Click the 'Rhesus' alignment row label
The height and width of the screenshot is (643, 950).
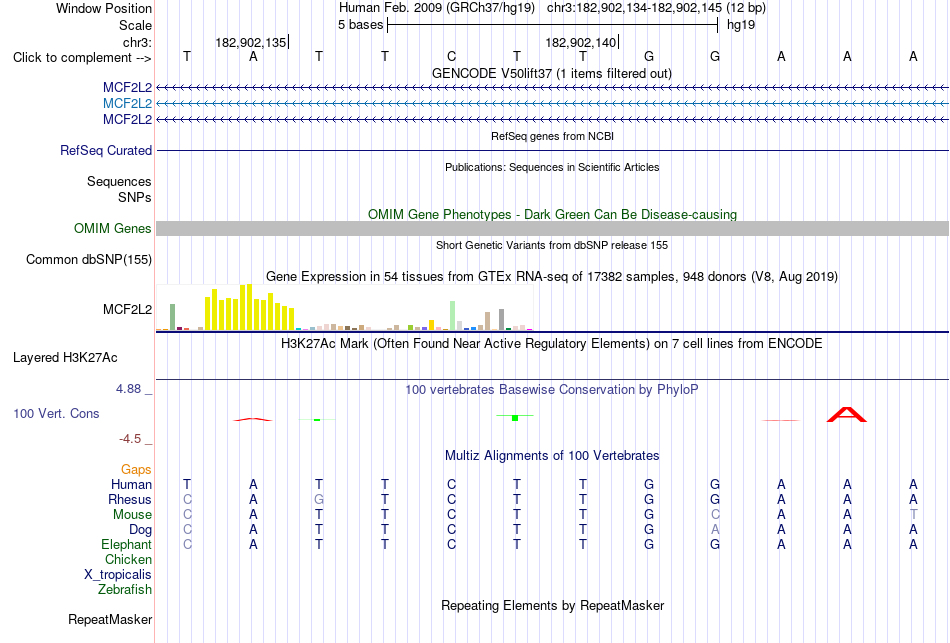130,499
